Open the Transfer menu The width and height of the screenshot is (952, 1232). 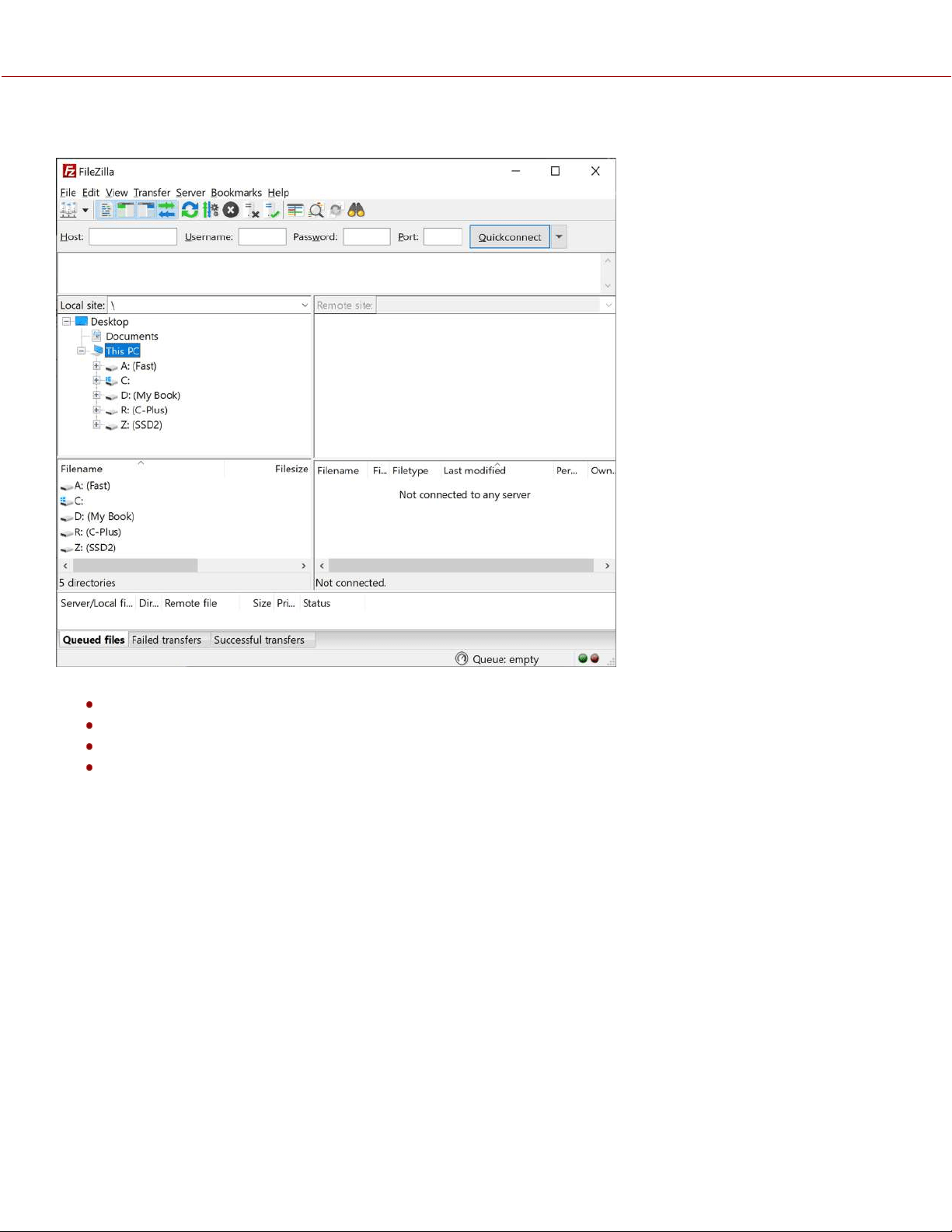(x=152, y=193)
